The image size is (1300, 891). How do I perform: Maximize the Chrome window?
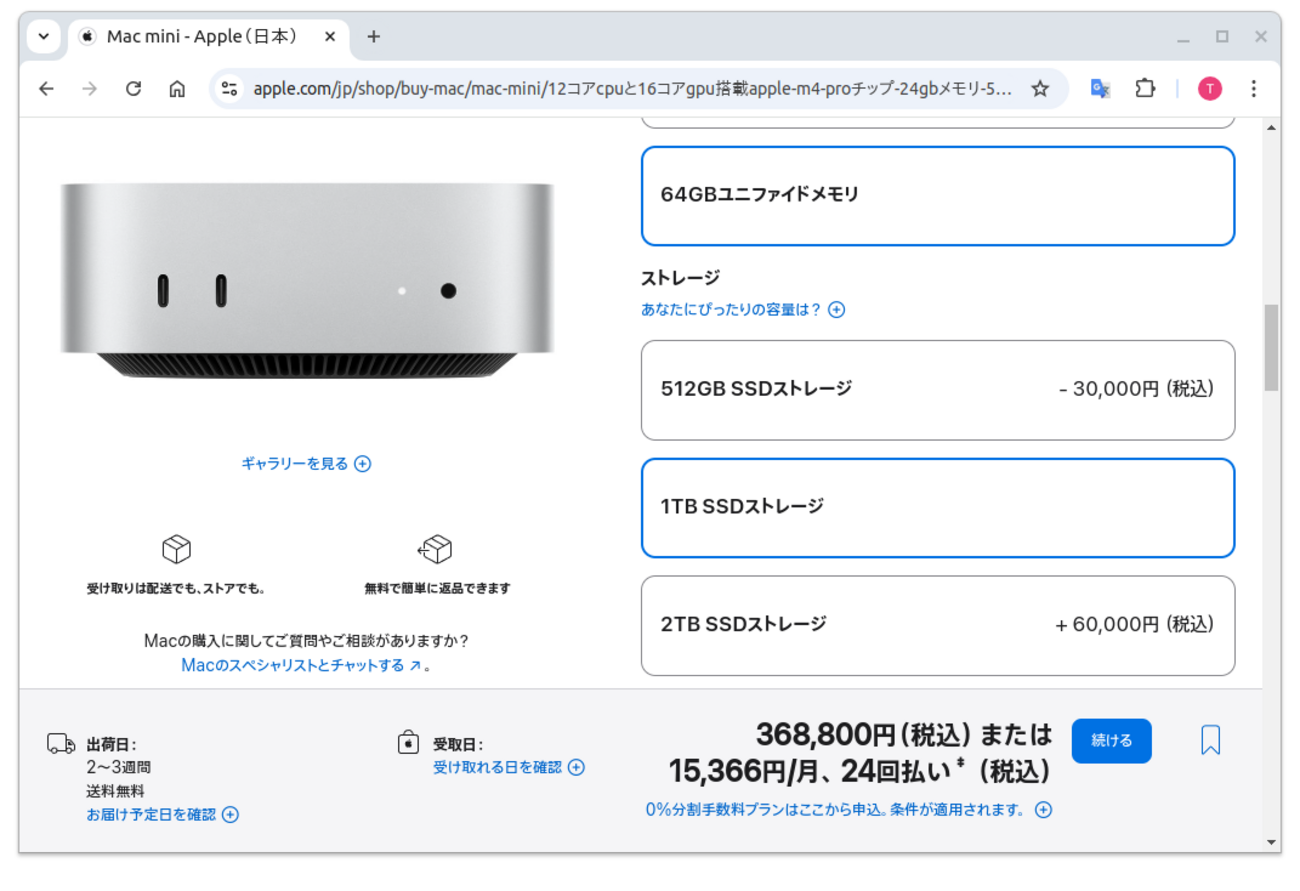(1222, 37)
